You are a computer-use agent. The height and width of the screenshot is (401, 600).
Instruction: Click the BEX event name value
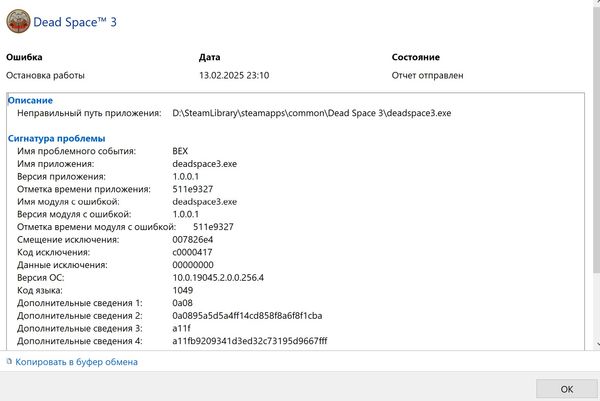click(180, 151)
